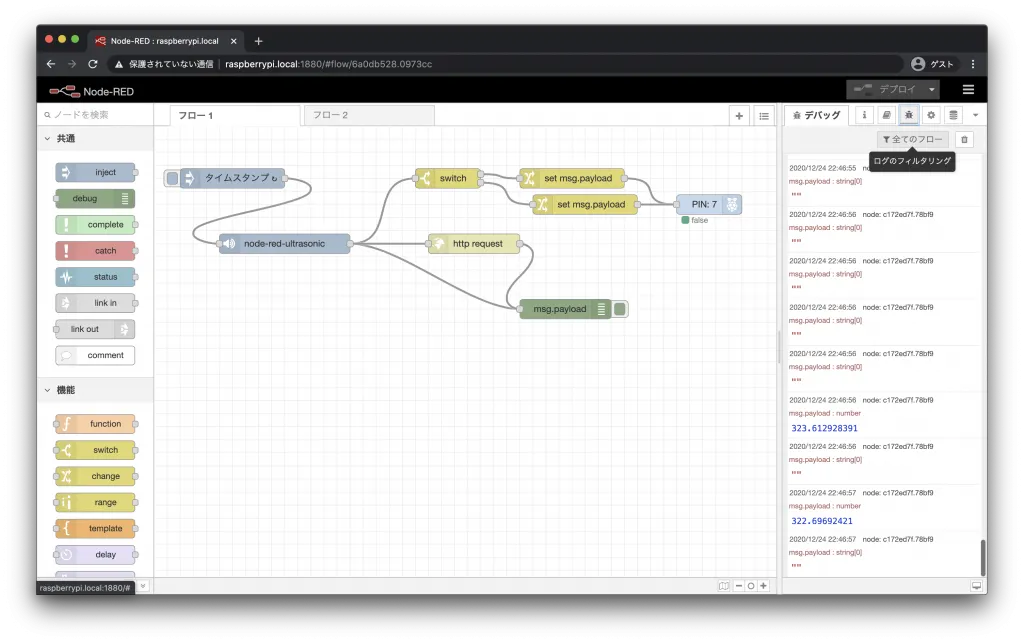
Task: Collapse the 機能 palette category
Action: click(47, 390)
